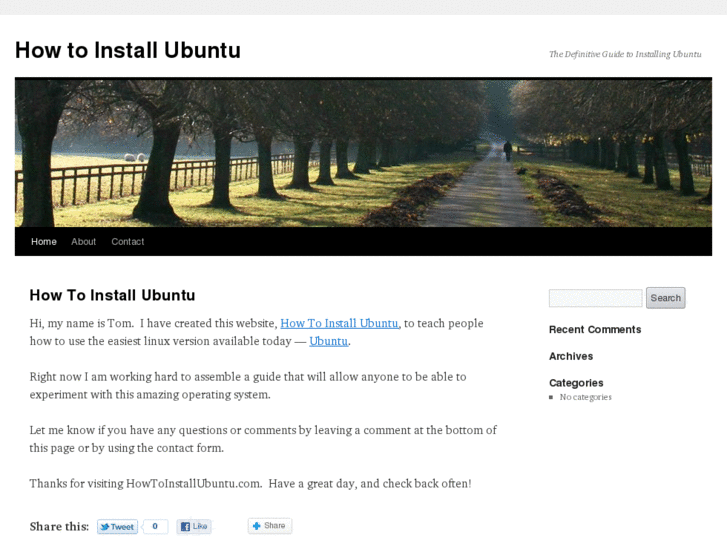Click the Tweet share button
Screen dimensions: 727x545
point(117,526)
